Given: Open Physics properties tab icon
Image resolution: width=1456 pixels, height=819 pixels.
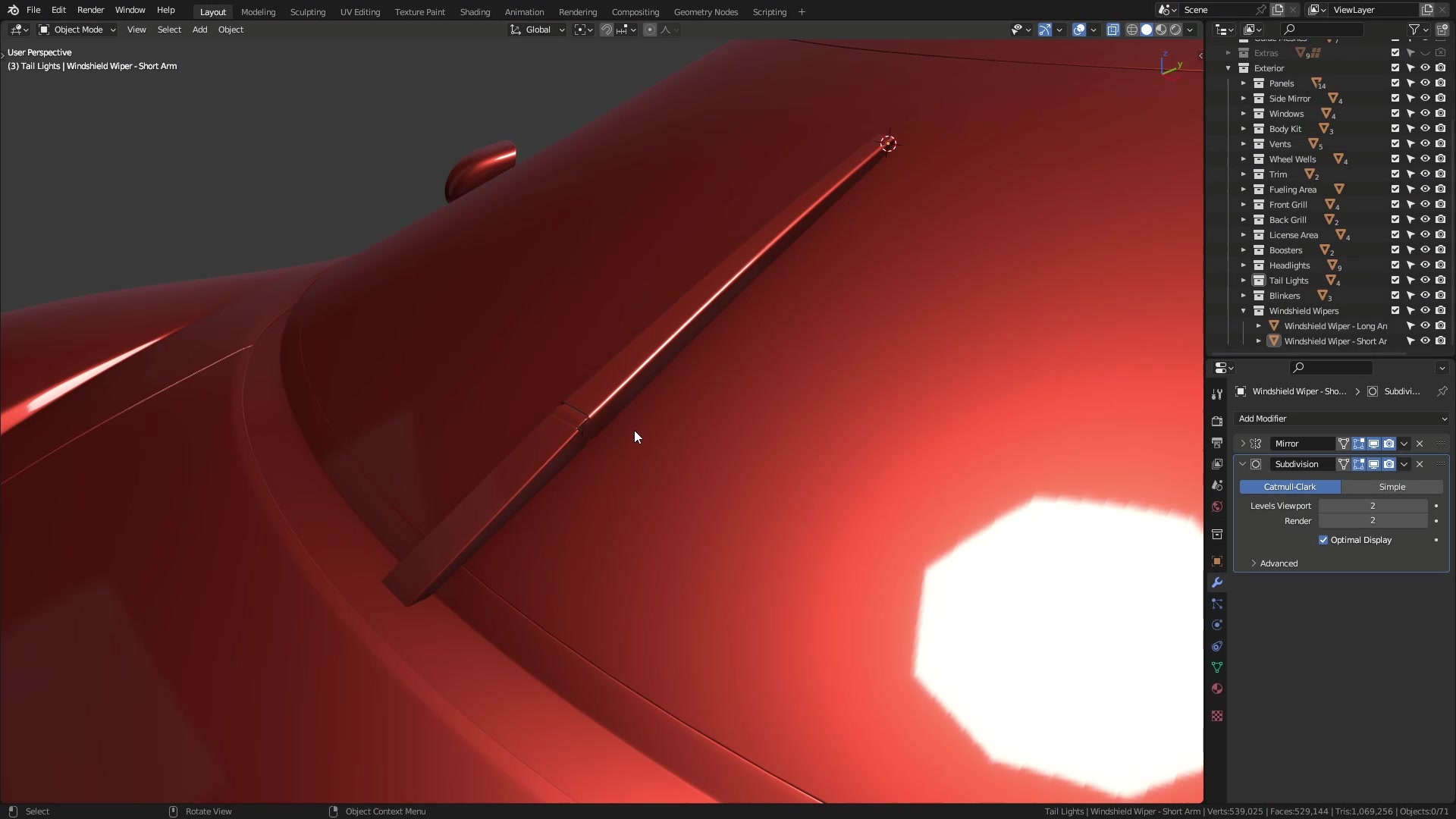Looking at the screenshot, I should [x=1217, y=625].
